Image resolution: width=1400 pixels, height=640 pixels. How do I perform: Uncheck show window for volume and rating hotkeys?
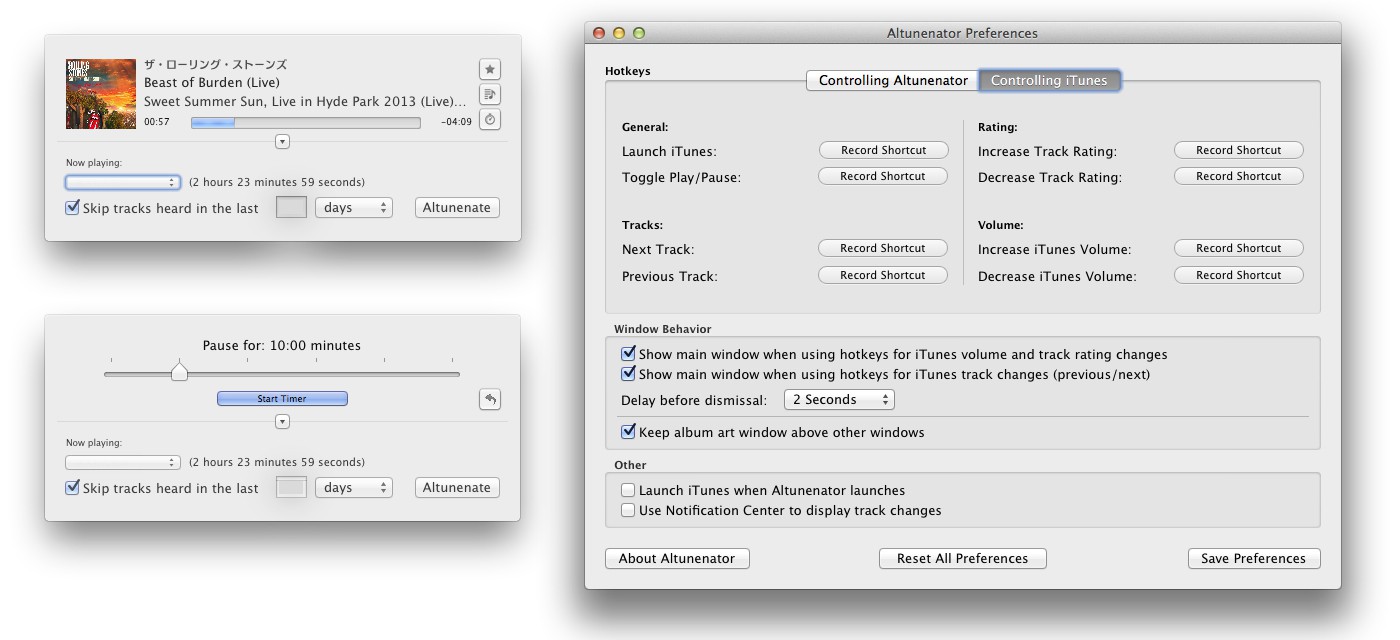pyautogui.click(x=628, y=354)
